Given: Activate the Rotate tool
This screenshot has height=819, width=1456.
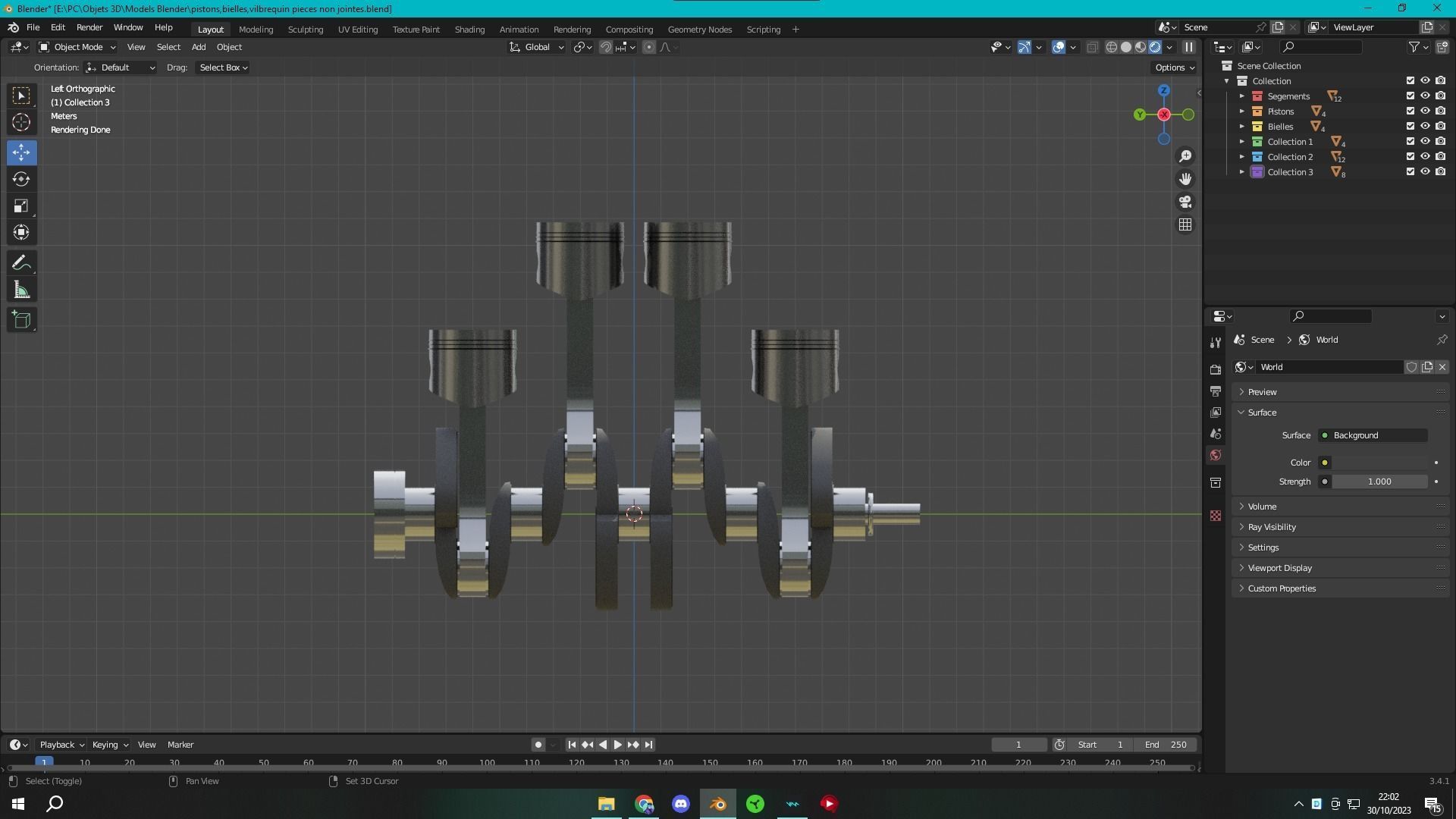Looking at the screenshot, I should click(21, 179).
